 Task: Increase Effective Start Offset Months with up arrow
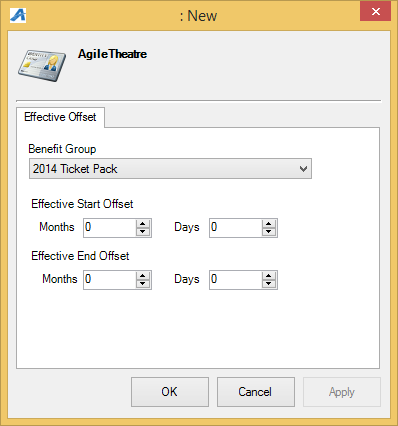coord(143,224)
